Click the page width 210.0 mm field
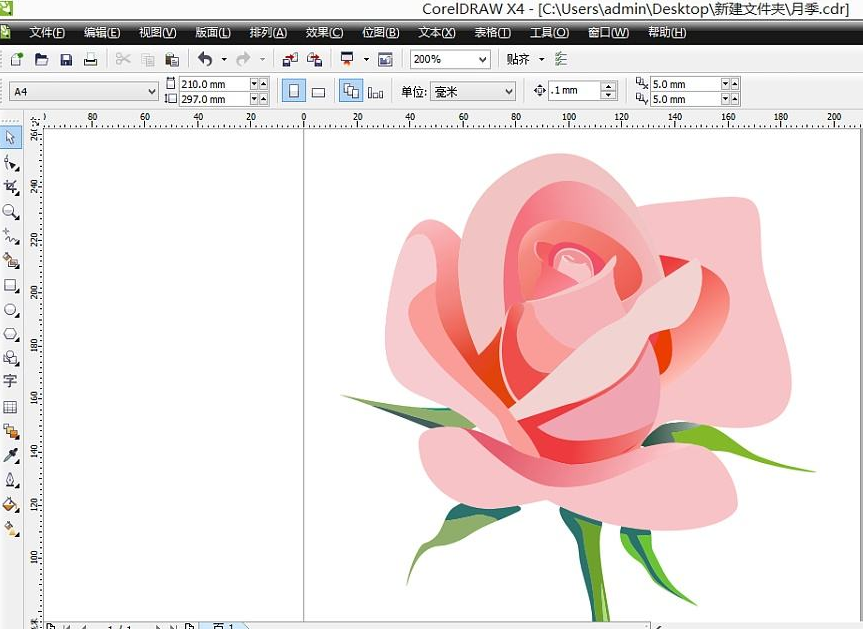This screenshot has width=863, height=629. [x=212, y=85]
